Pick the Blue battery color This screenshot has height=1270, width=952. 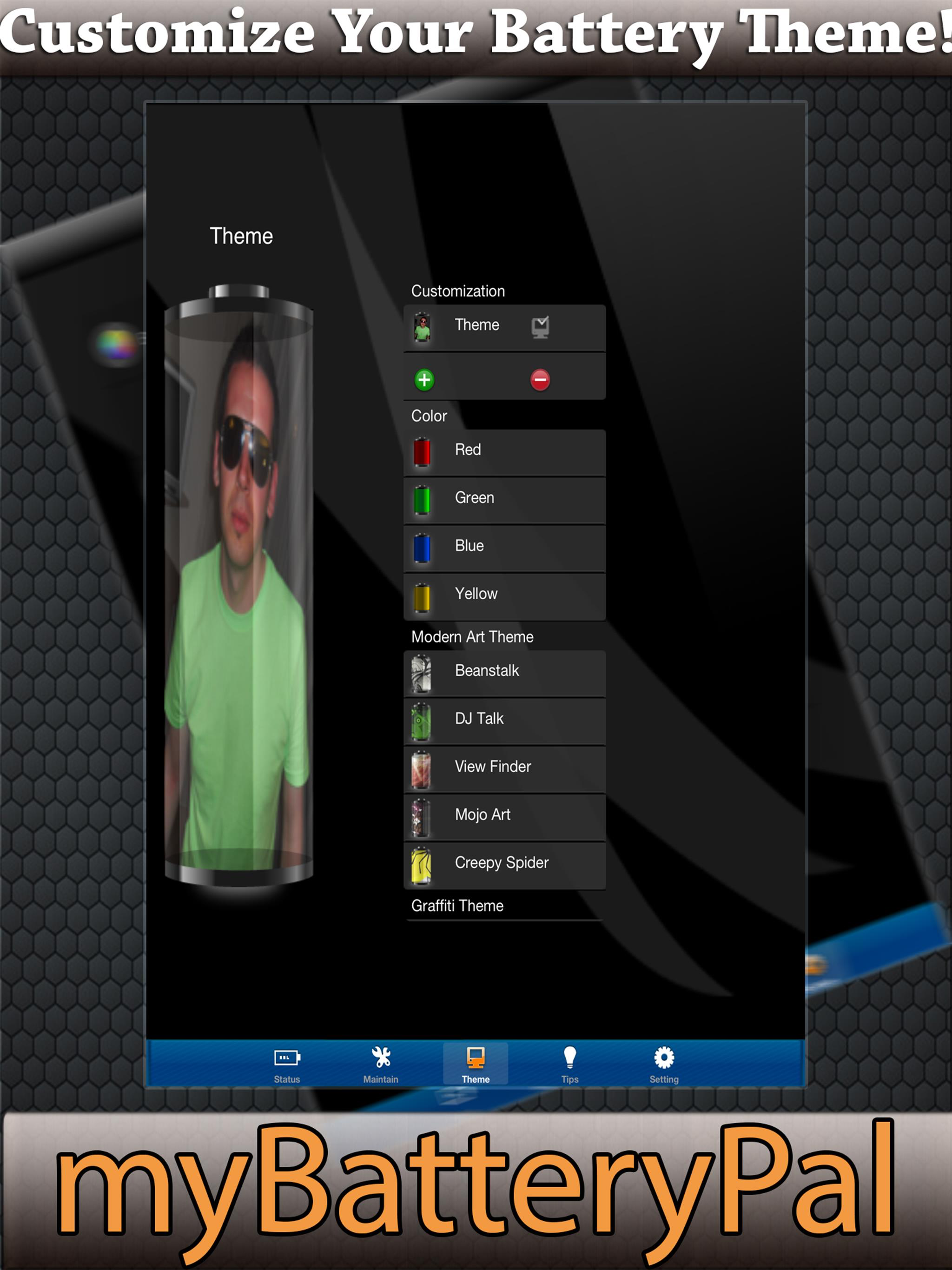pyautogui.click(x=504, y=547)
